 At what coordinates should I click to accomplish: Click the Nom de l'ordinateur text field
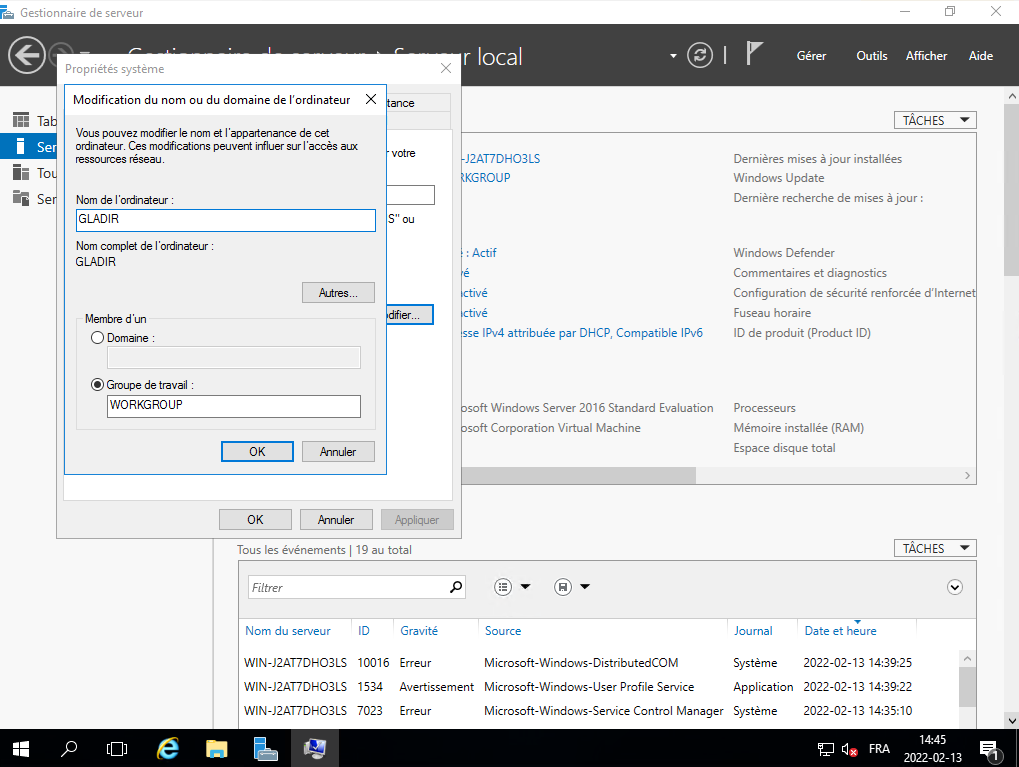pos(224,220)
